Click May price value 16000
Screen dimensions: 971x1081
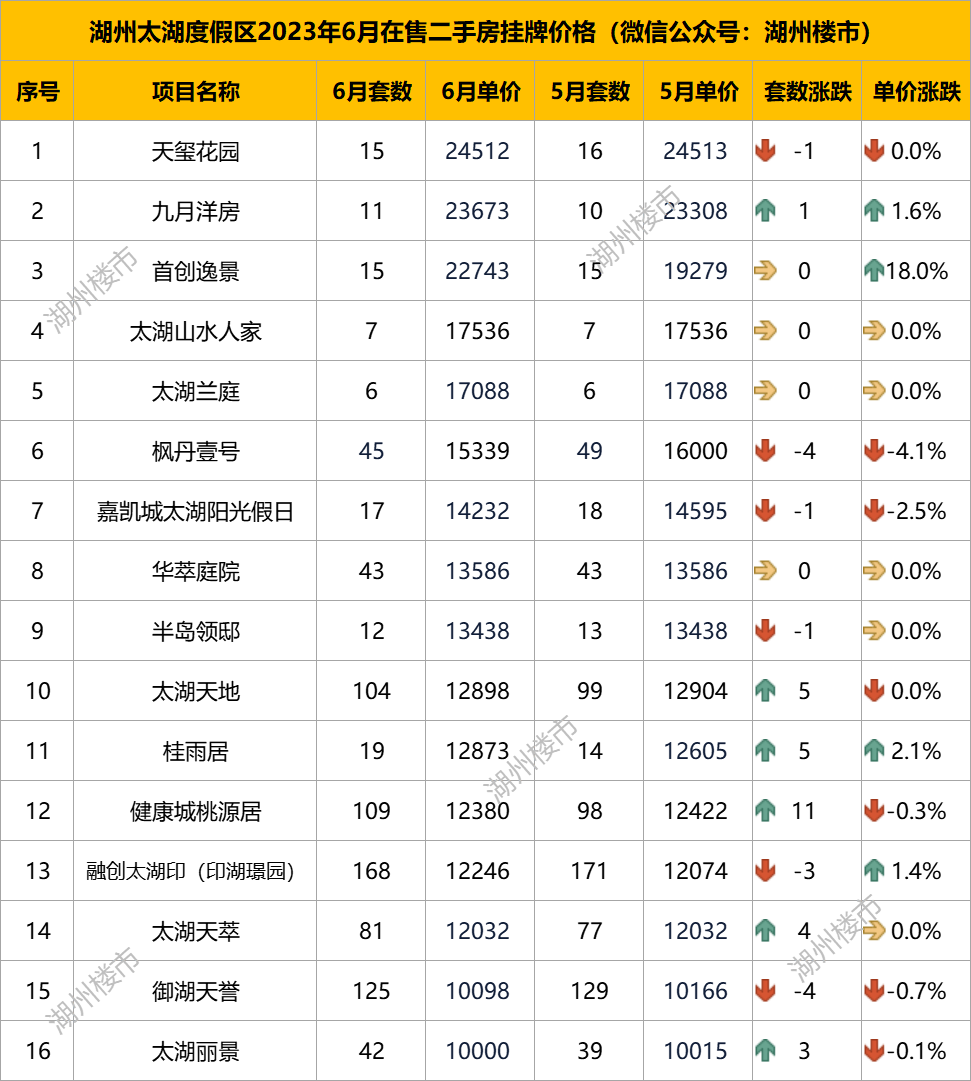tap(695, 450)
